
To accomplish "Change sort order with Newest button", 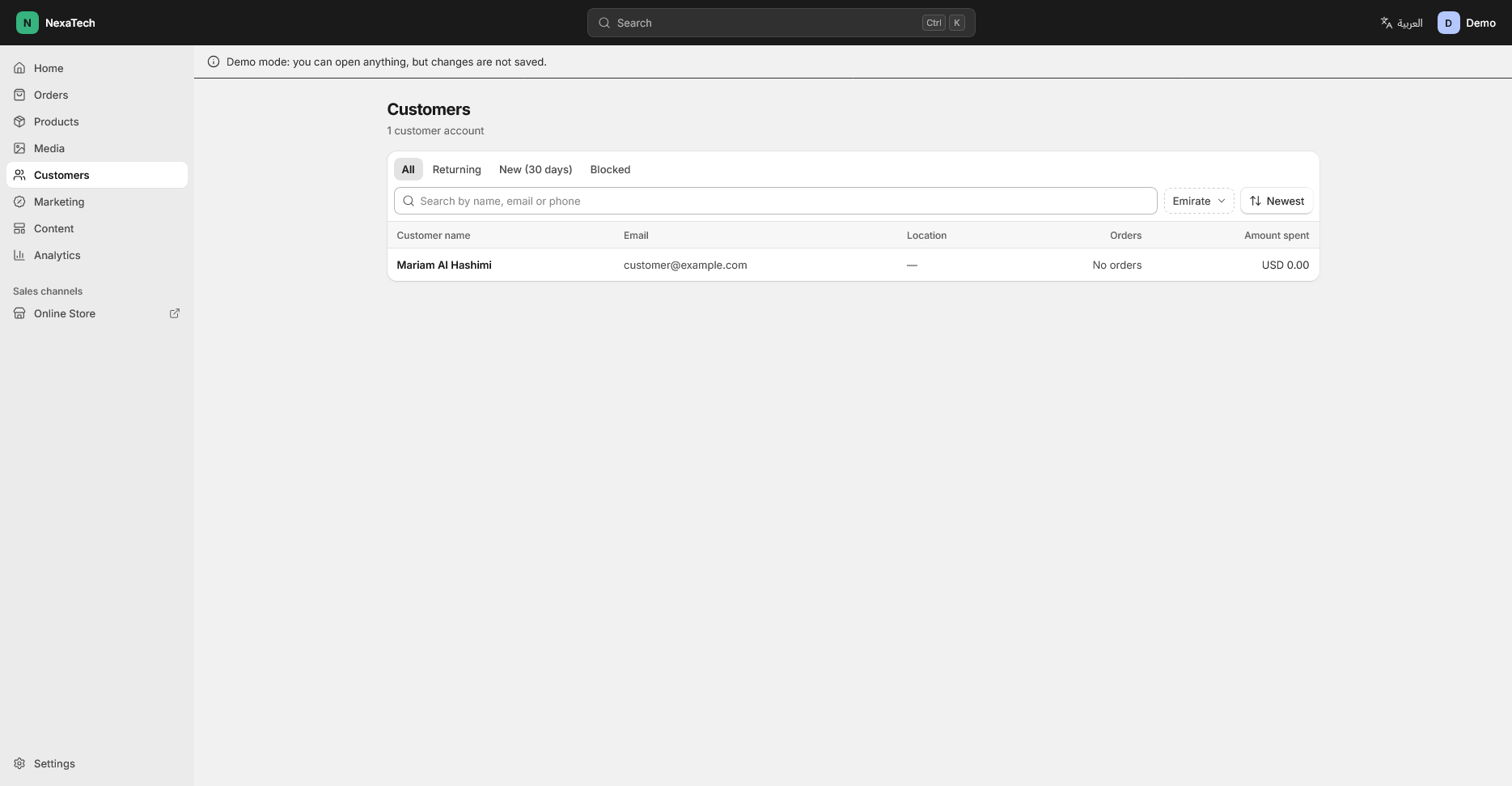I will coord(1277,201).
